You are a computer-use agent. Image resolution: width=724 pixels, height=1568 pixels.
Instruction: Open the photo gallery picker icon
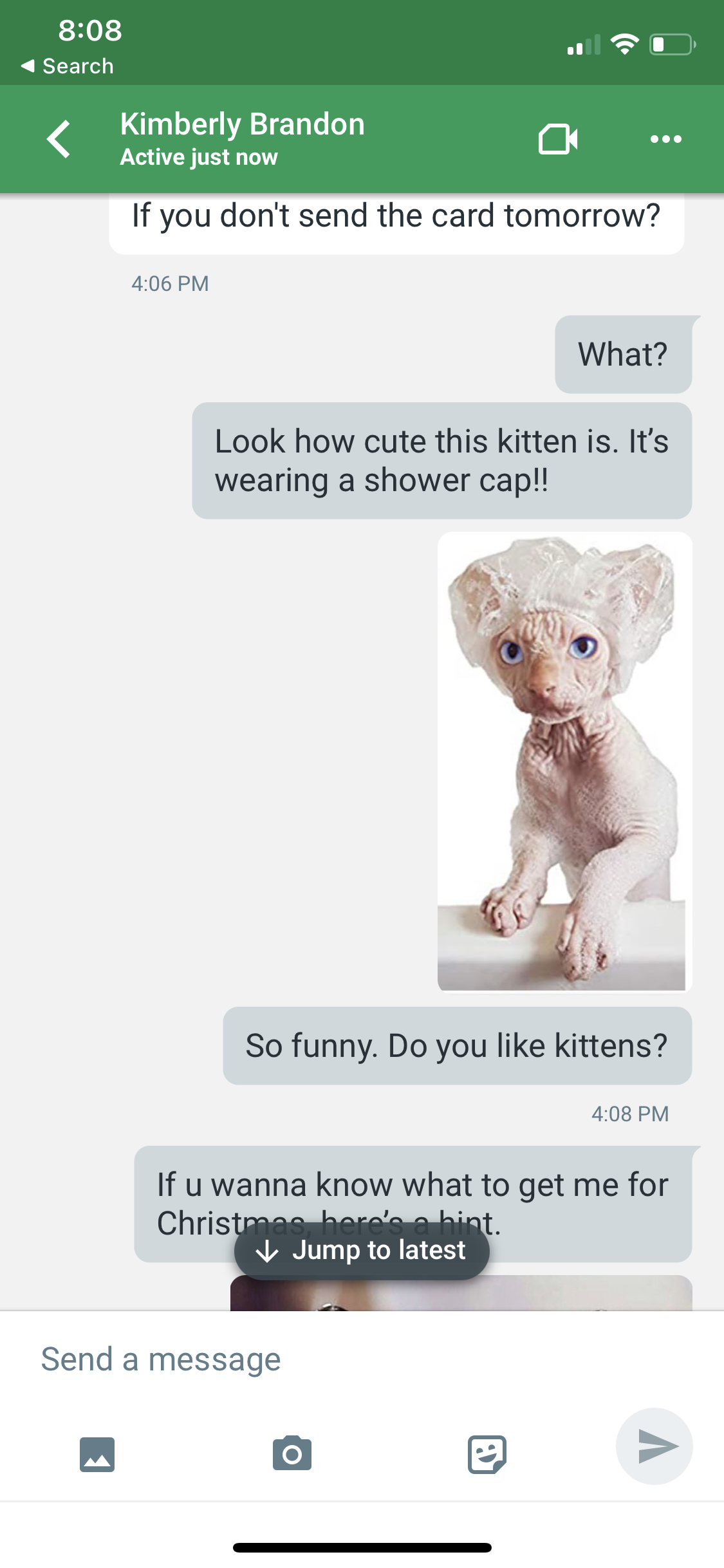click(97, 1454)
